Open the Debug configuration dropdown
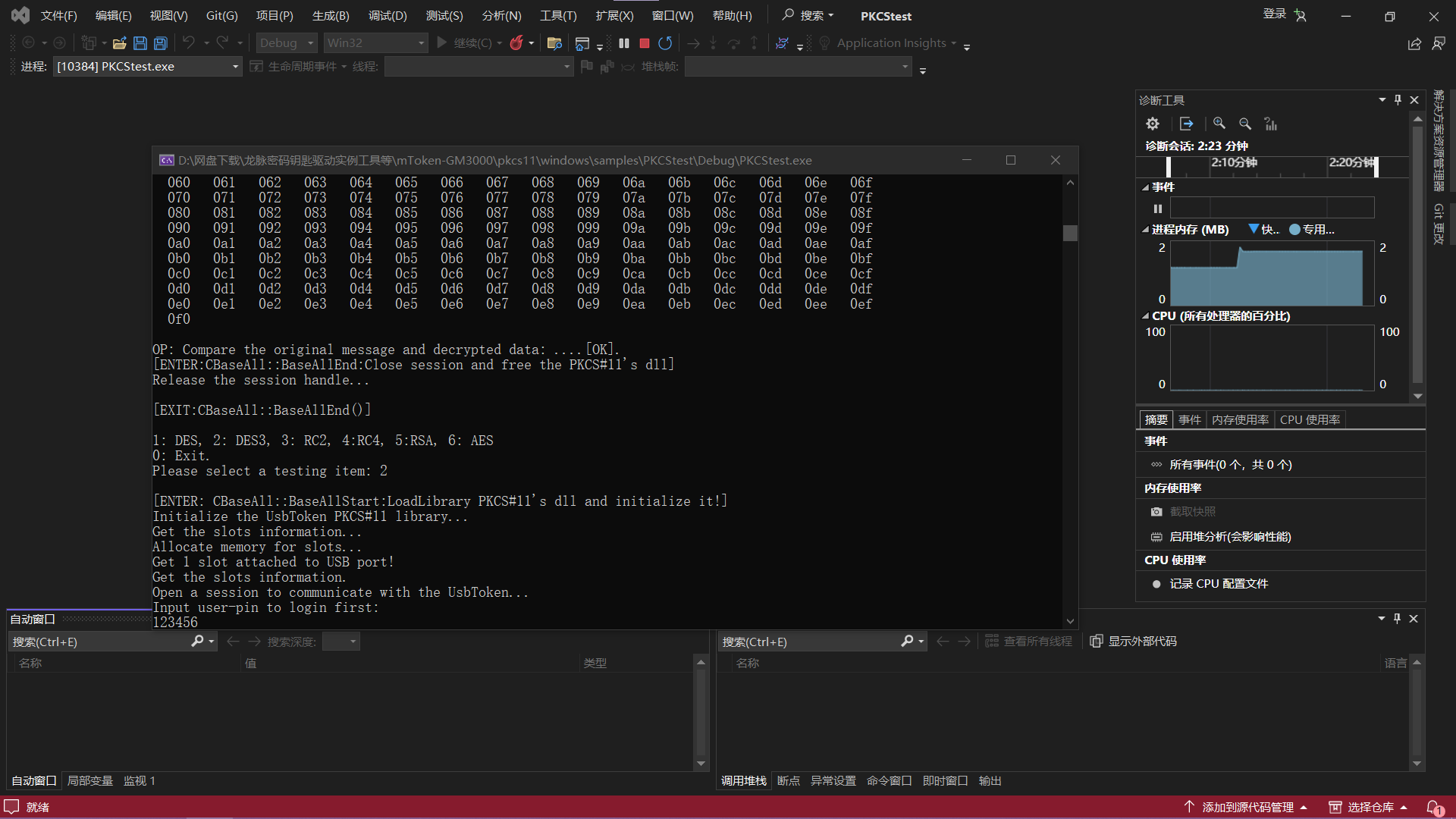This screenshot has width=1456, height=819. [286, 43]
